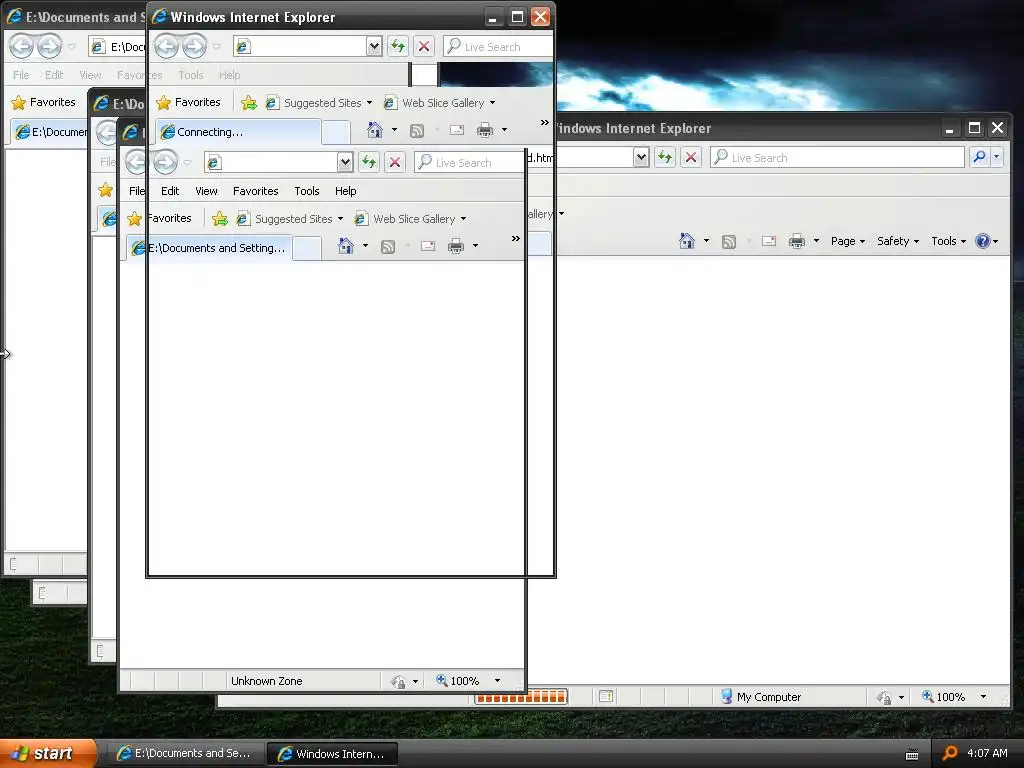Click Feeds icon in Unknown Zone window
The width and height of the screenshot is (1024, 768).
(388, 247)
